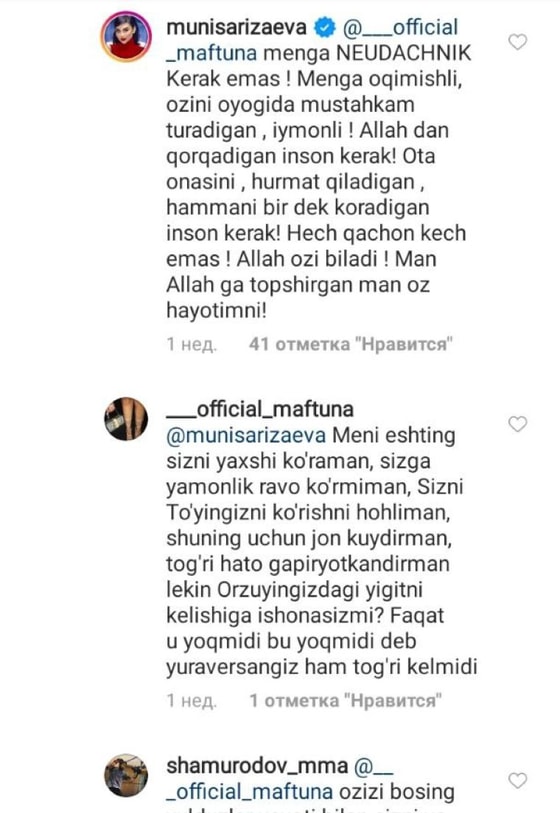Open the ___official_maftuna username on the second comment

point(260,409)
